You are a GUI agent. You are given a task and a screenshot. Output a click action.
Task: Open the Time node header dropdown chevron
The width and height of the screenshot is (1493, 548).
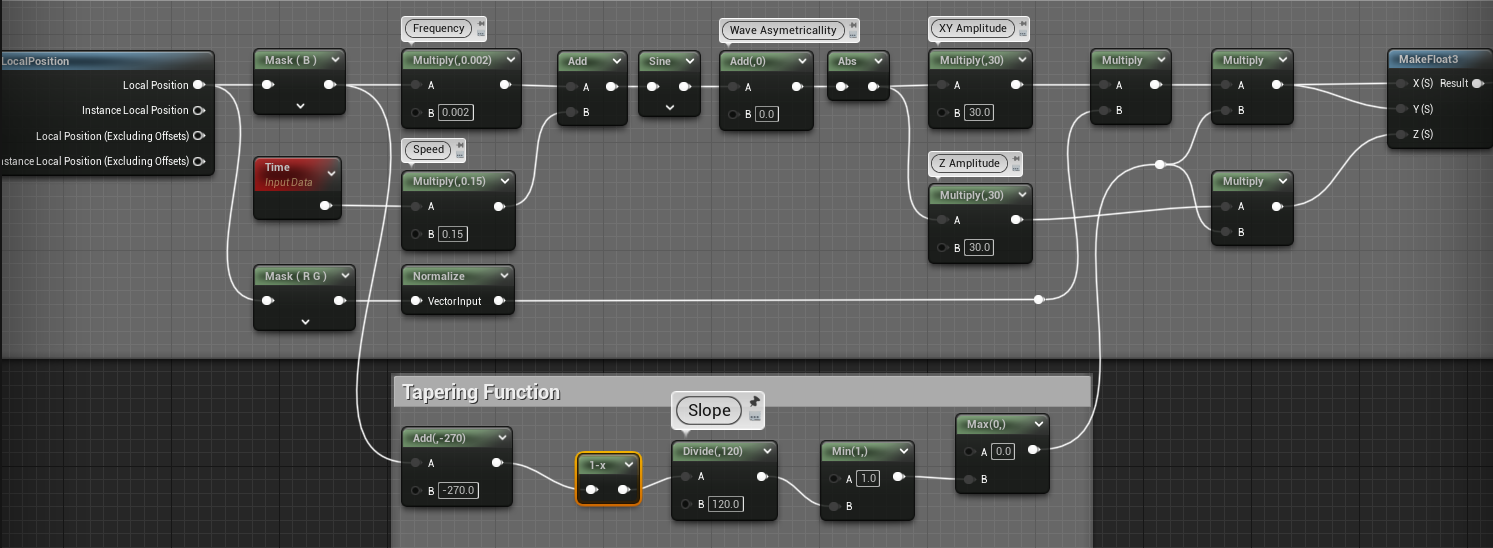coord(331,173)
